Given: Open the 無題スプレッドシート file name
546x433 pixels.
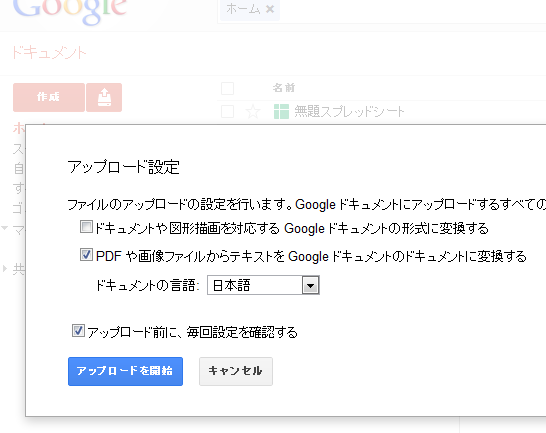Looking at the screenshot, I should click(349, 112).
